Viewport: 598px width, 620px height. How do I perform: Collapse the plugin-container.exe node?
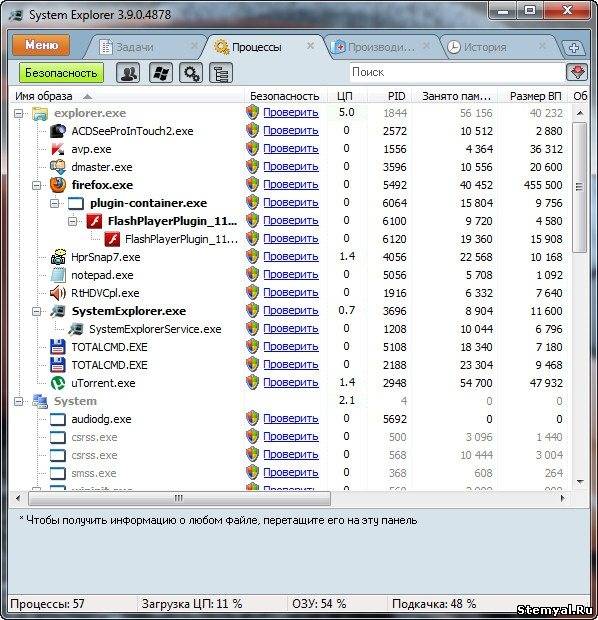(55, 204)
